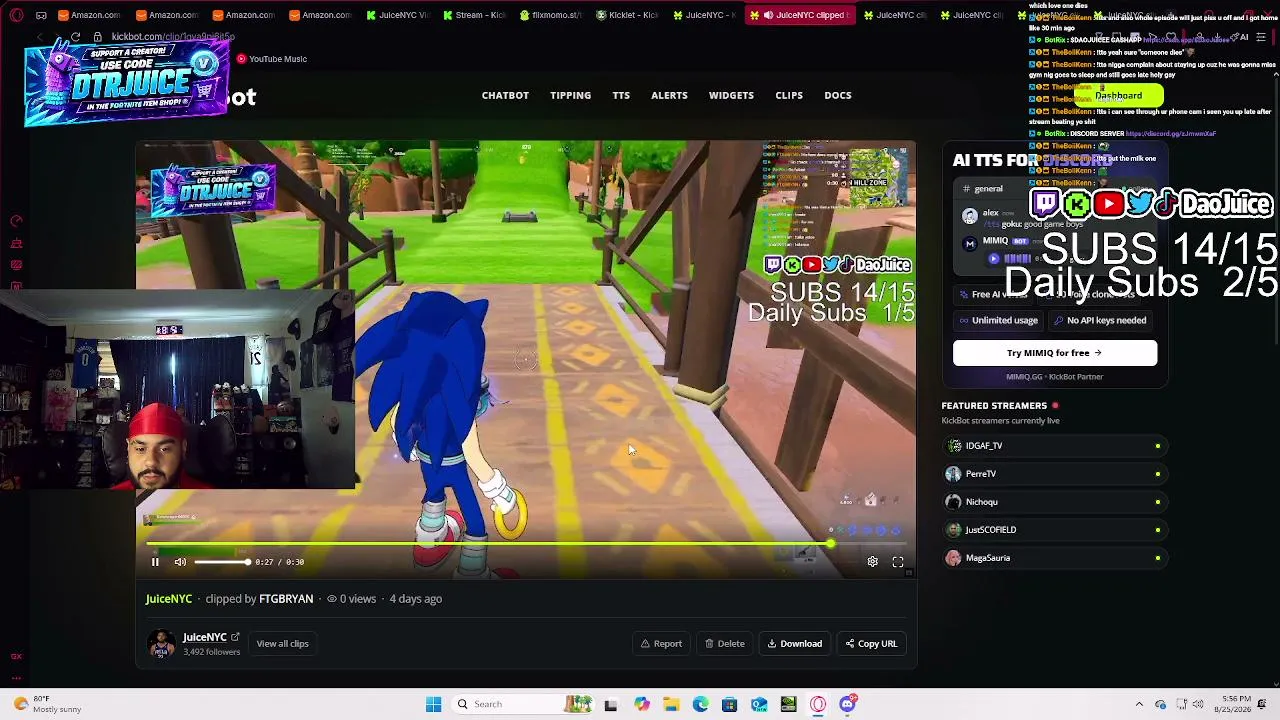The height and width of the screenshot is (720, 1280).
Task: Open featured streamer JustSCOFIELD
Action: pyautogui.click(x=1055, y=530)
